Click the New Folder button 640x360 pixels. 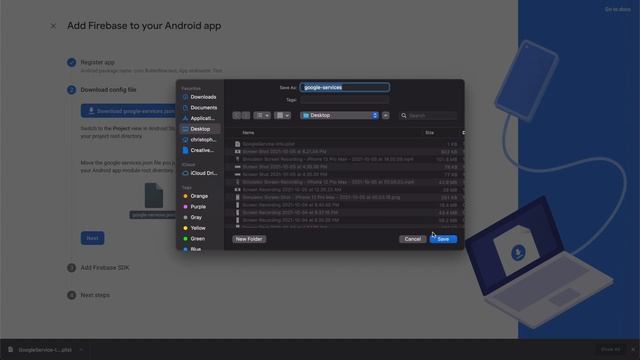click(x=249, y=239)
